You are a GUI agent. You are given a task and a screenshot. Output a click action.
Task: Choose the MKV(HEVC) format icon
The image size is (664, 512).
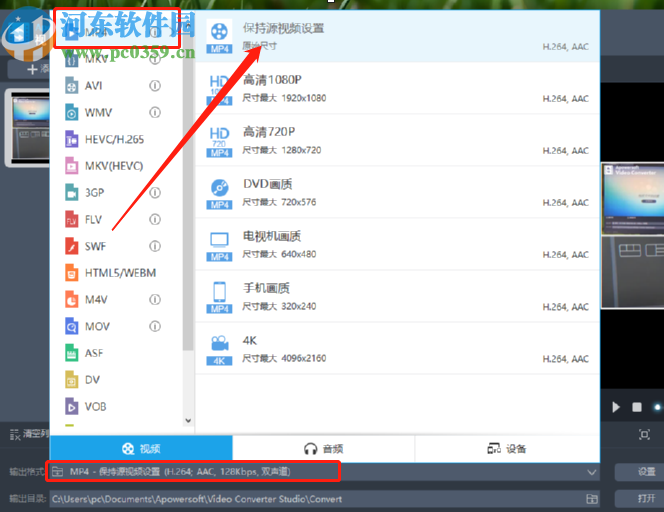point(72,166)
